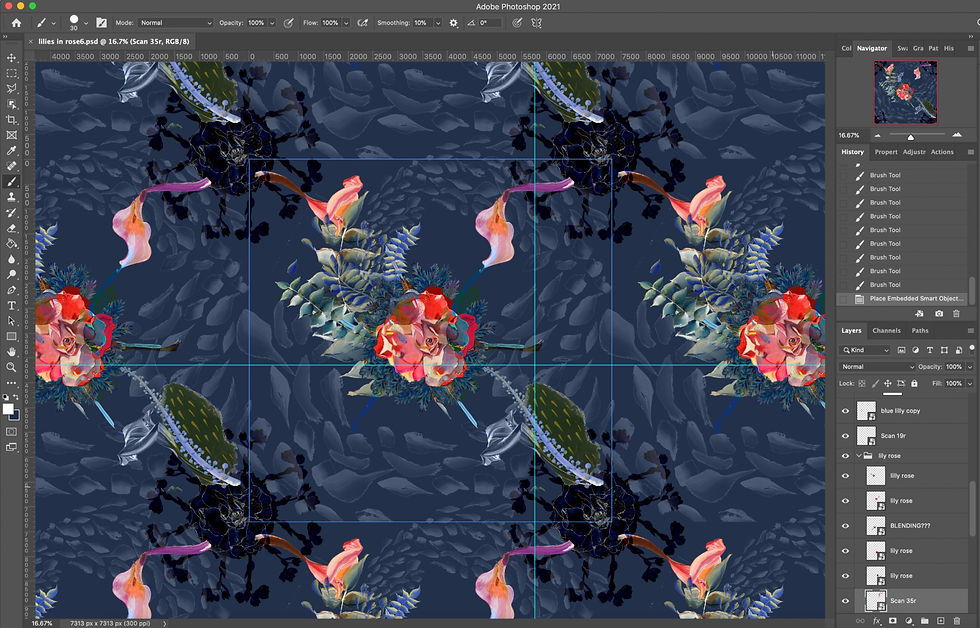Hide the 'Scan 35r' layer
This screenshot has width=980, height=628.
[x=846, y=601]
